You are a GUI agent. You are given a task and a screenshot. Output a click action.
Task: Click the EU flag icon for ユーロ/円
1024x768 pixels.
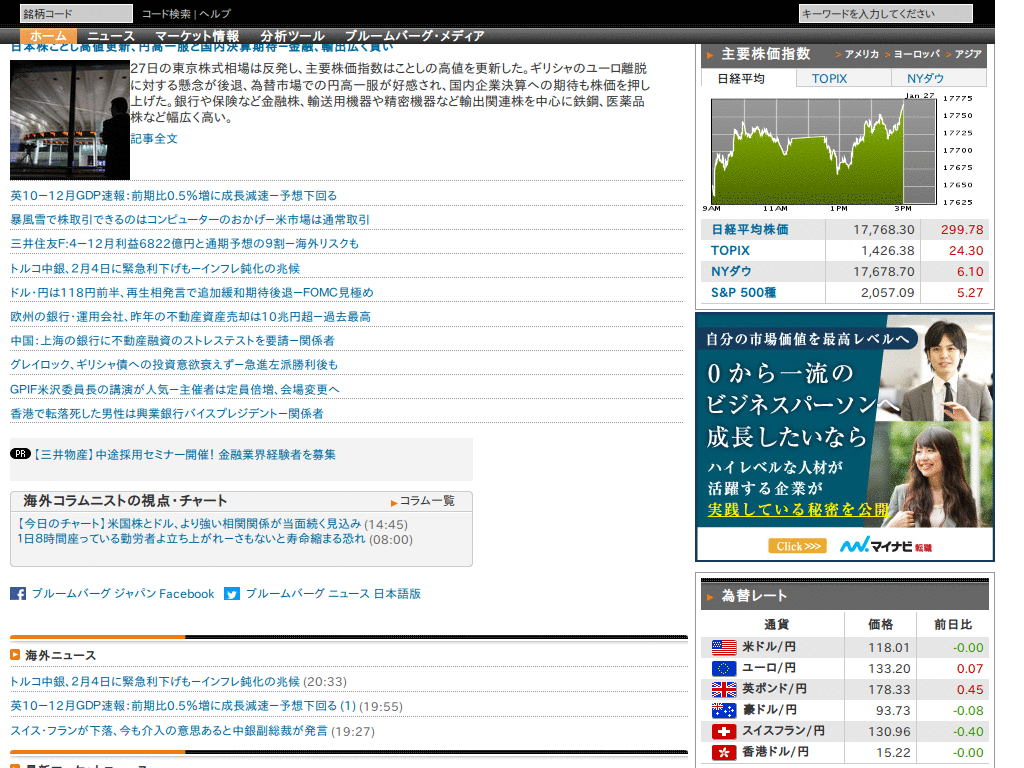[724, 668]
